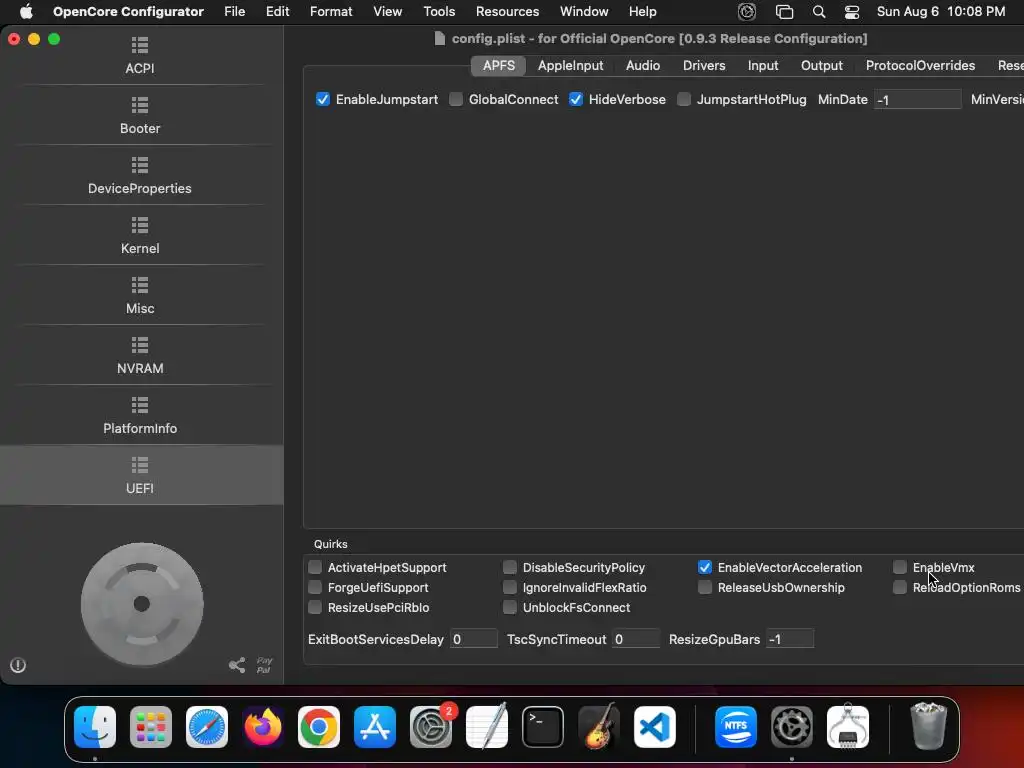Open the File menu
The image size is (1024, 768).
(234, 12)
